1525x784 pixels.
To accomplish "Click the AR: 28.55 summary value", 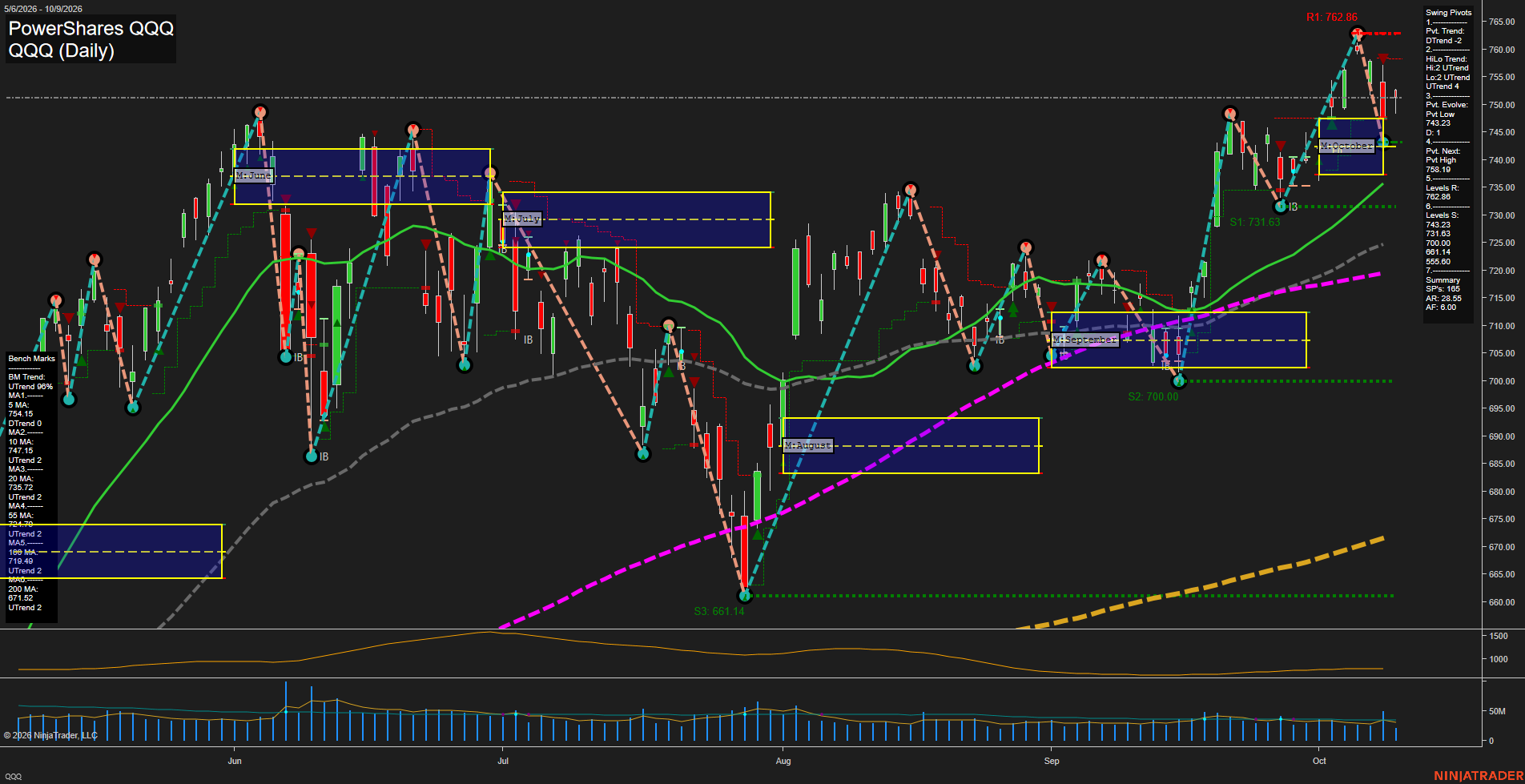I will tap(1443, 299).
